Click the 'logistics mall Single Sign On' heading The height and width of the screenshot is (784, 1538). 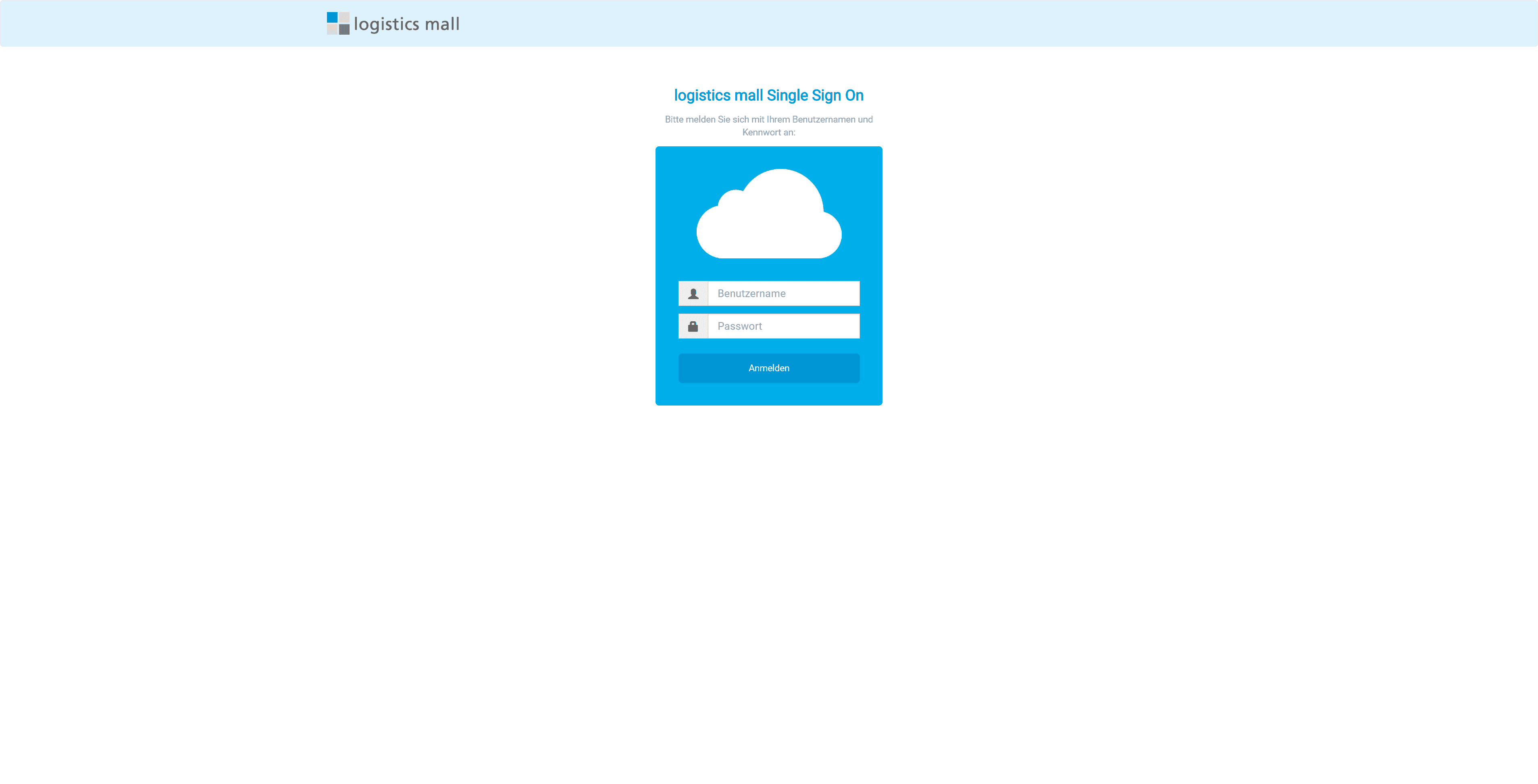tap(769, 96)
